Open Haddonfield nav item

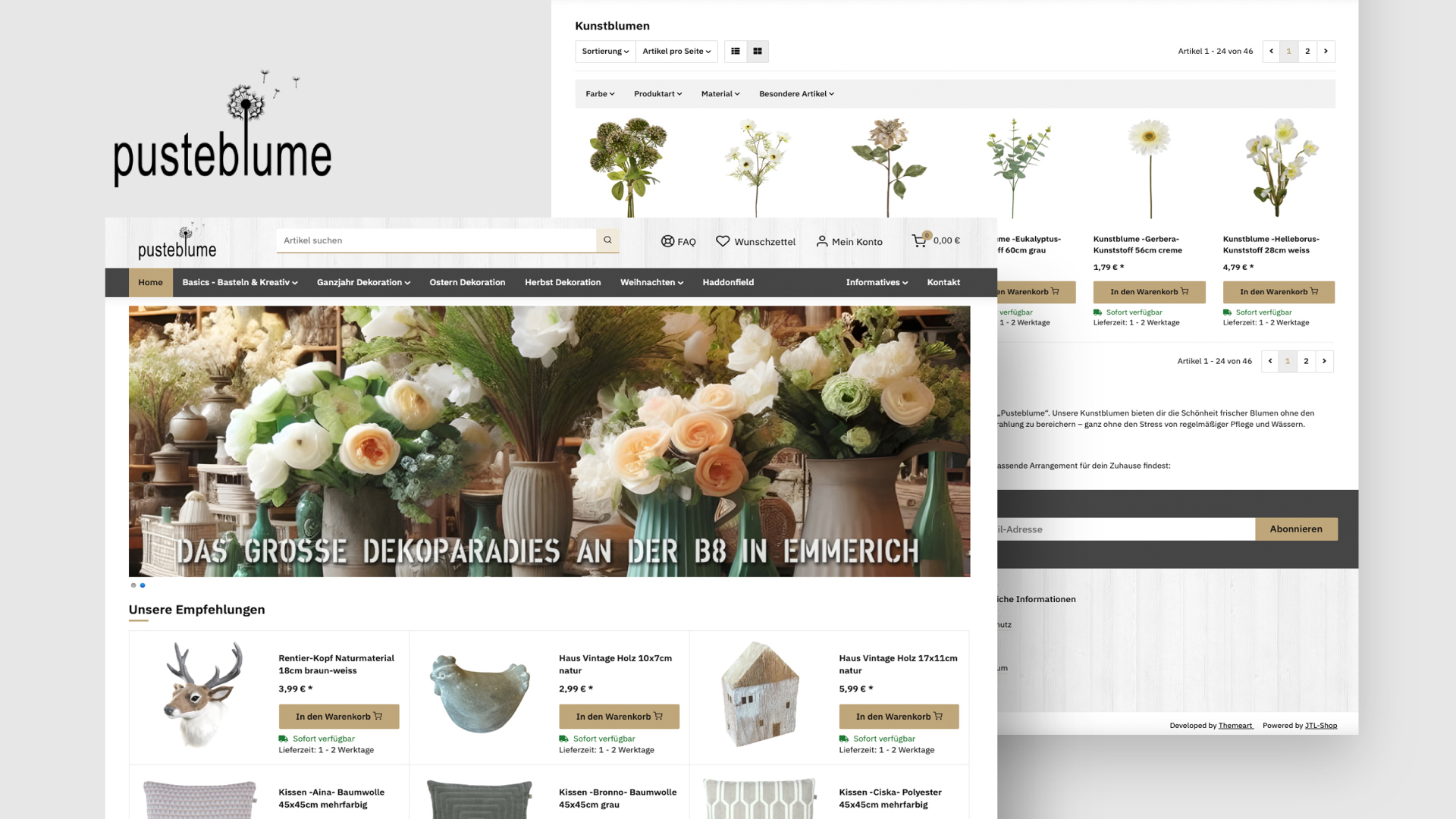point(728,282)
